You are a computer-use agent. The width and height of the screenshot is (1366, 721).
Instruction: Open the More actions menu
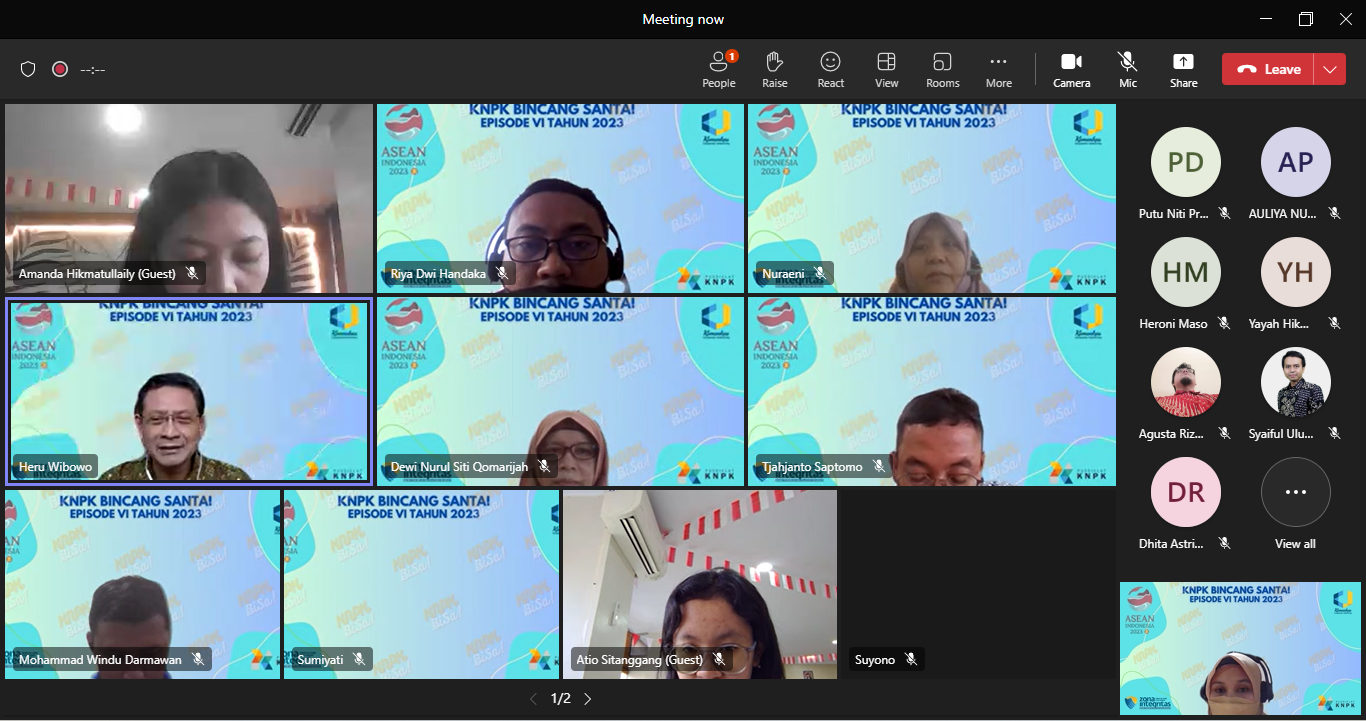tap(998, 69)
